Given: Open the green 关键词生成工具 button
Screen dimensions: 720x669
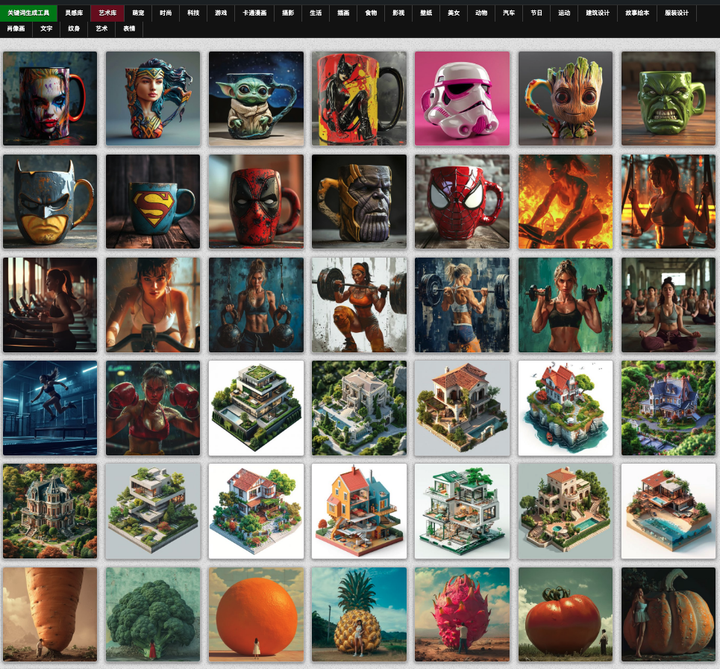Looking at the screenshot, I should [28, 13].
